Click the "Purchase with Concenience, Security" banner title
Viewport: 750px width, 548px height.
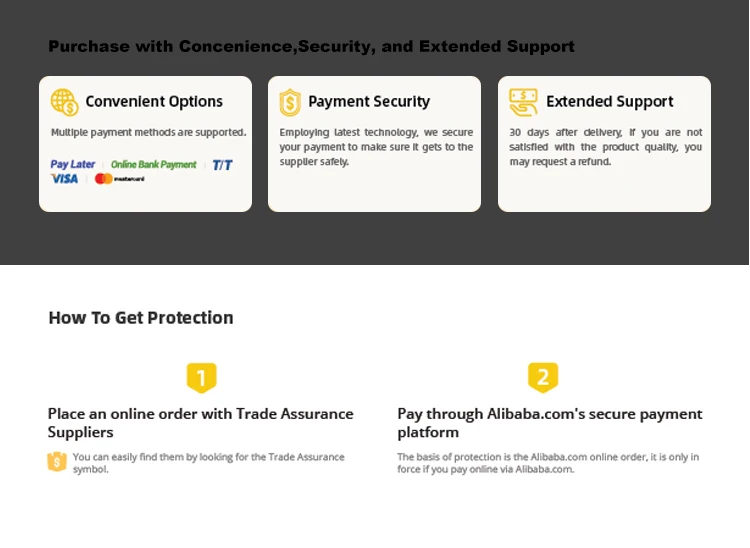click(311, 46)
